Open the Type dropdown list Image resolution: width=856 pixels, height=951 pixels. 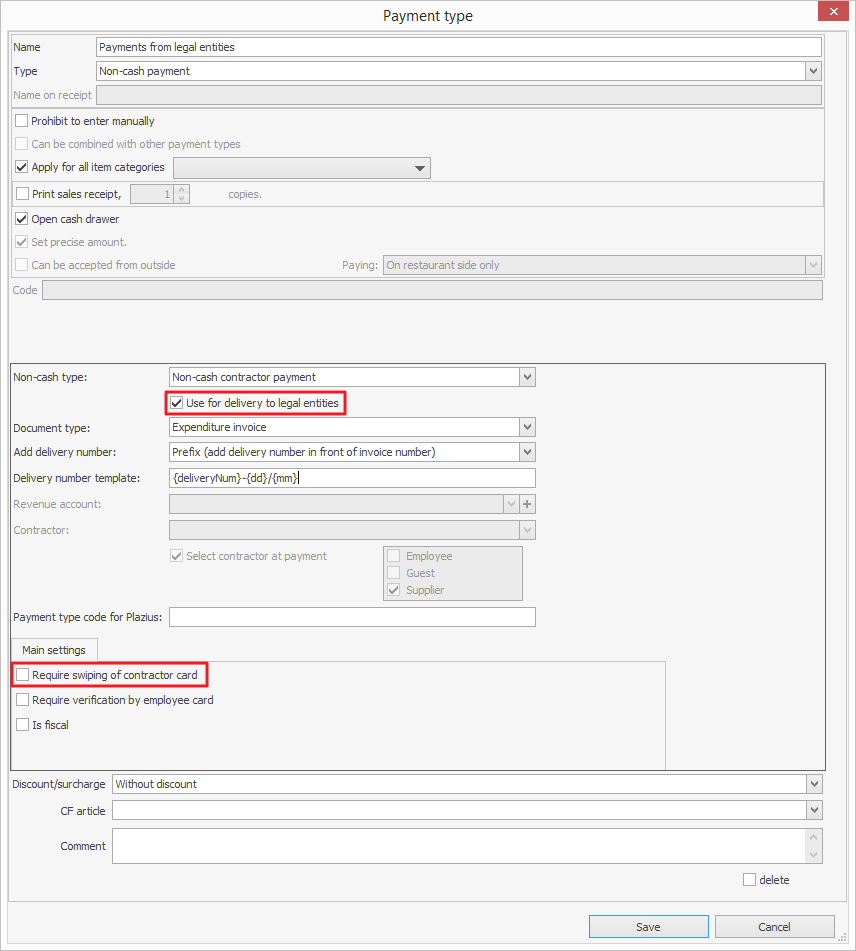[x=813, y=71]
